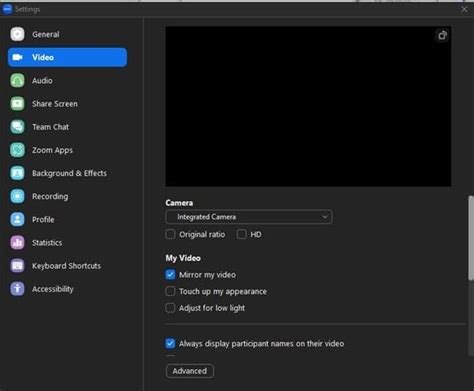Open Keyboard Shortcuts settings
Screen dimensions: 474x391
(67, 266)
